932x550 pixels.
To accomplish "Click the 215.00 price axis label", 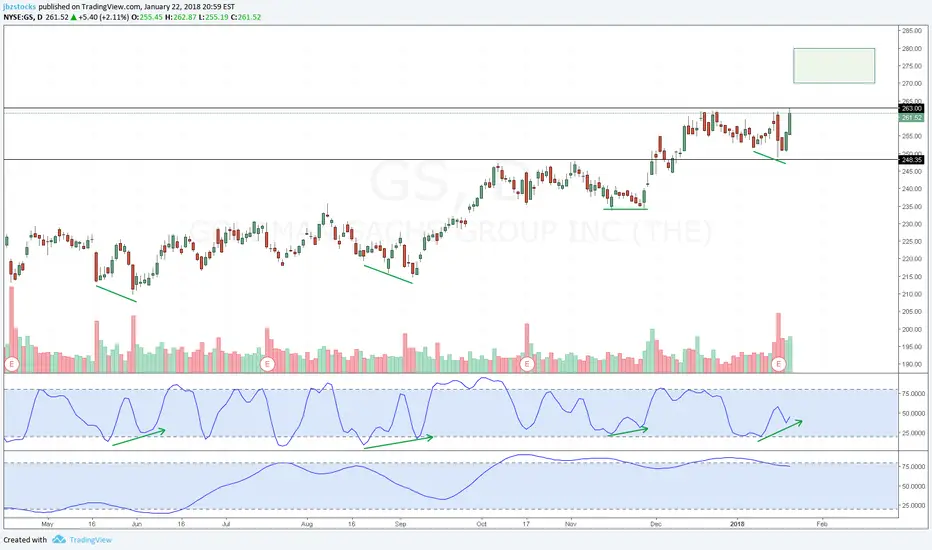I will [912, 277].
